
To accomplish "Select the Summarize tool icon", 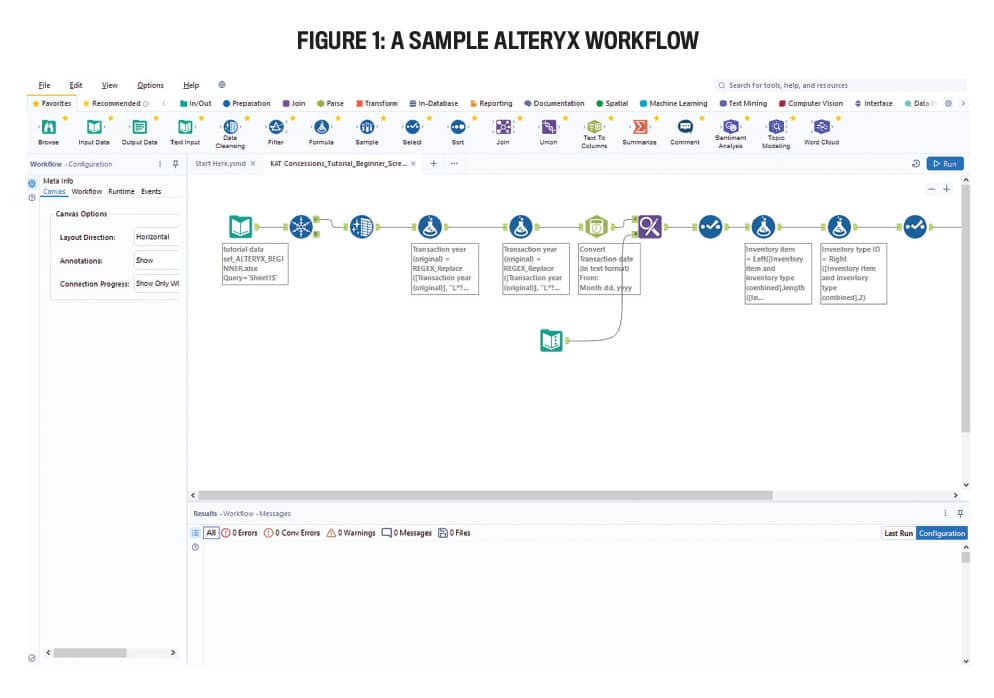I will pos(639,128).
